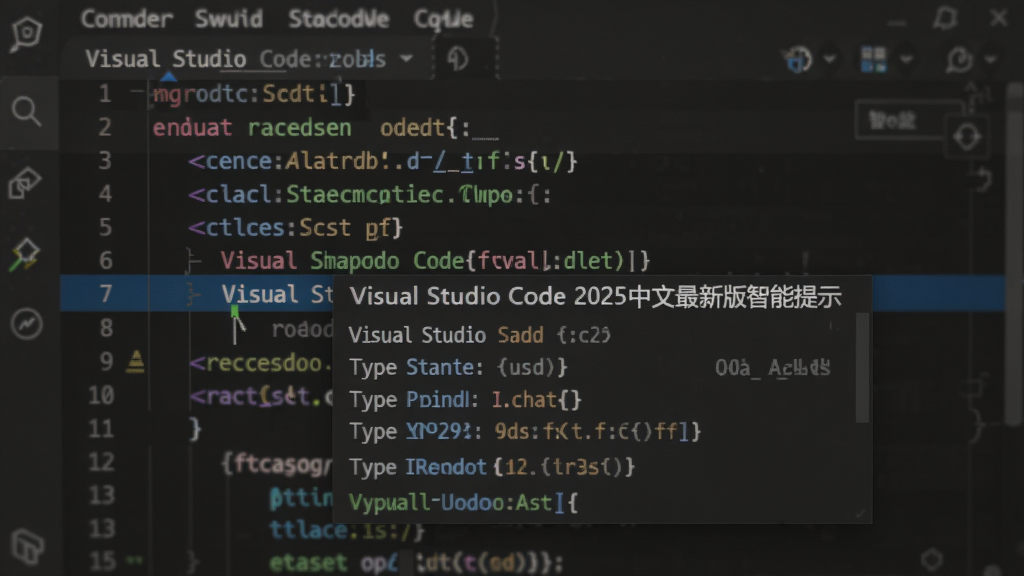
Task: Click the scrollbar thumb in the suggestion popup
Action: [x=862, y=367]
